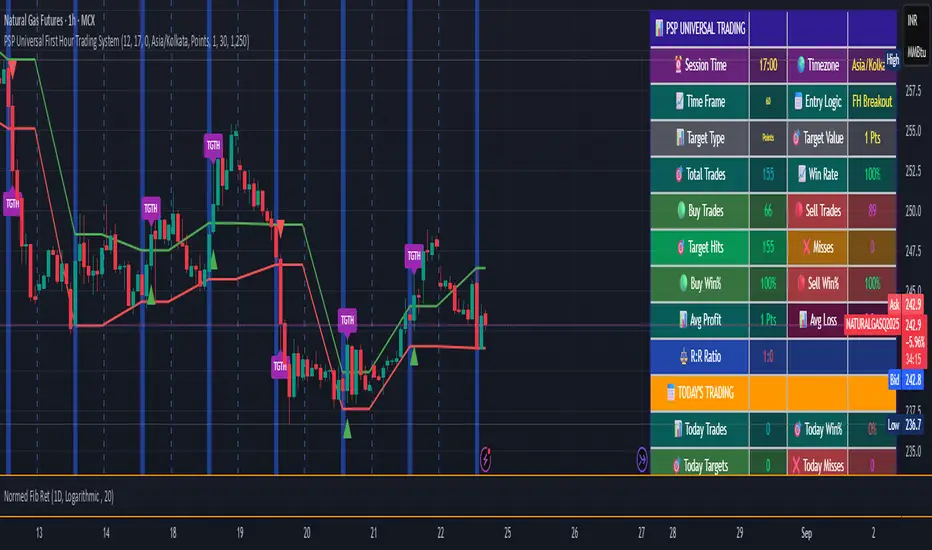Screen dimensions: 932x550
Task: Click the Sep label on the time axis
Action: (806, 533)
